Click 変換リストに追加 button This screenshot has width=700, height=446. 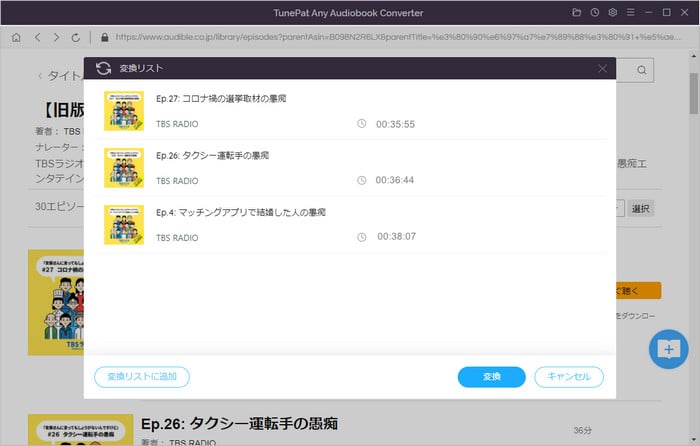[142, 377]
